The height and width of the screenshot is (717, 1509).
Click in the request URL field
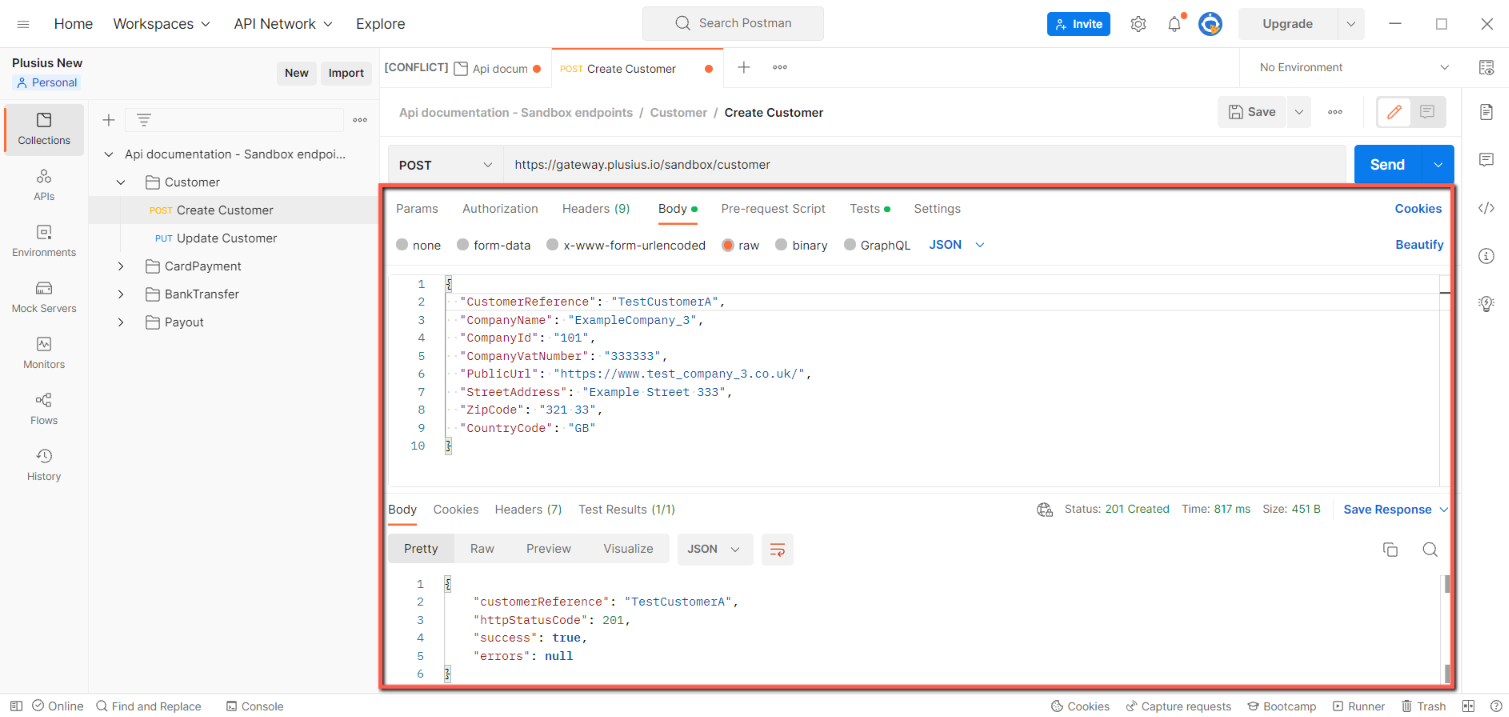click(924, 165)
